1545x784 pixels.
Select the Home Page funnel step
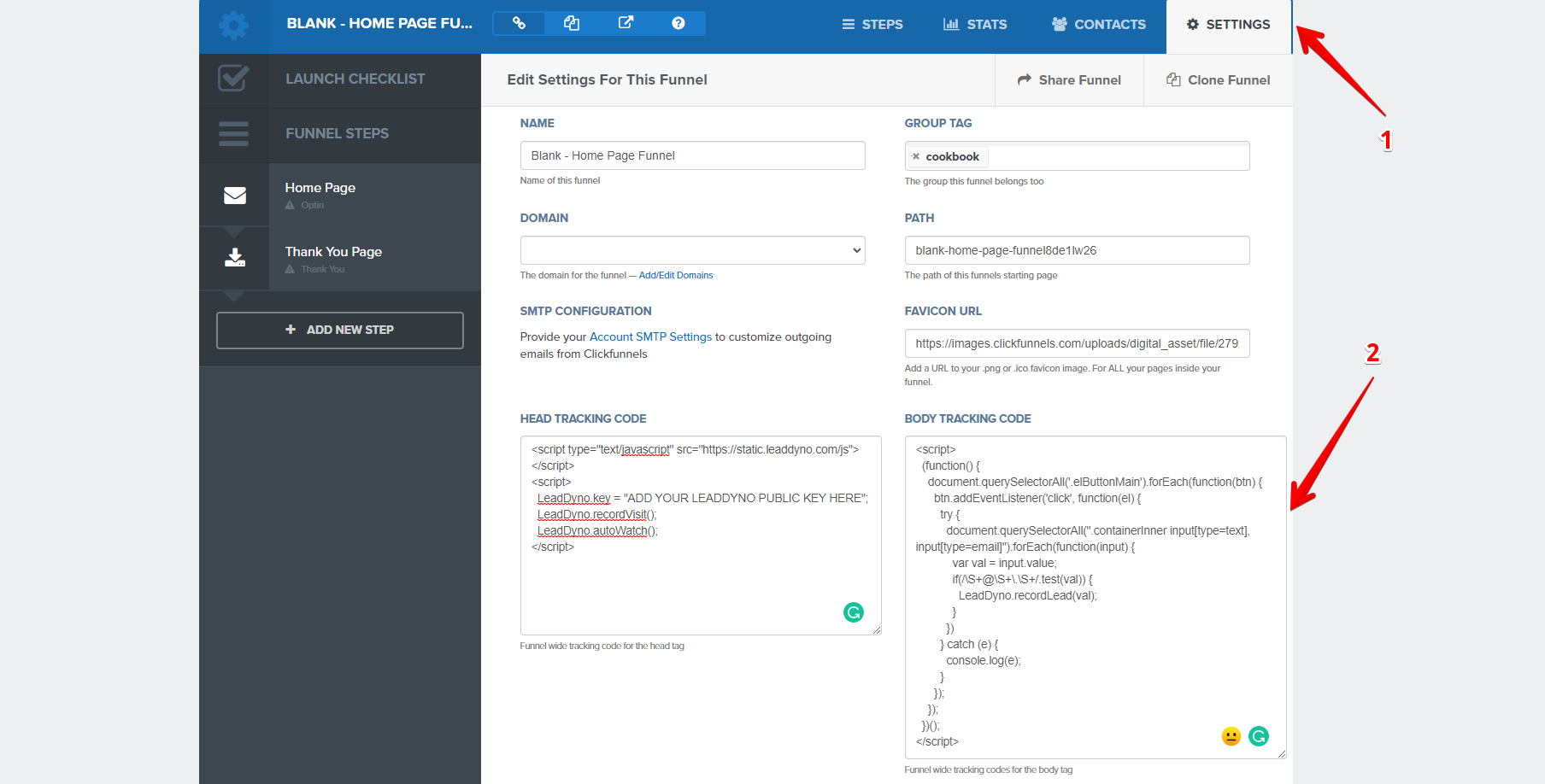pos(340,196)
